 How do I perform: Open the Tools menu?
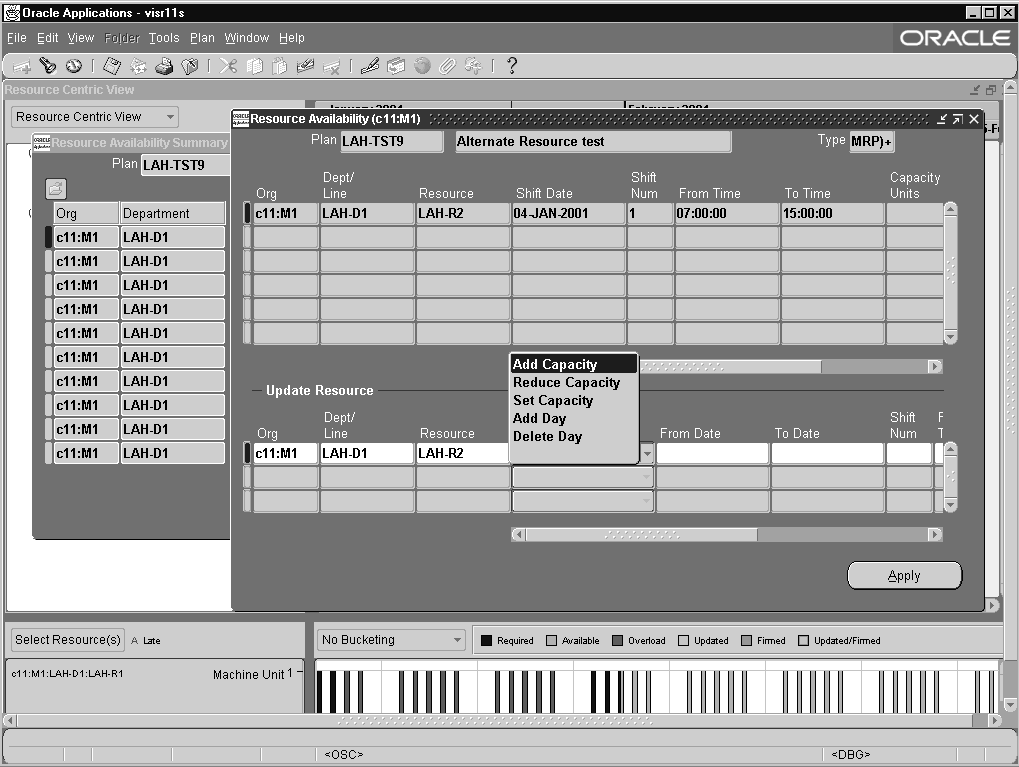tap(164, 38)
